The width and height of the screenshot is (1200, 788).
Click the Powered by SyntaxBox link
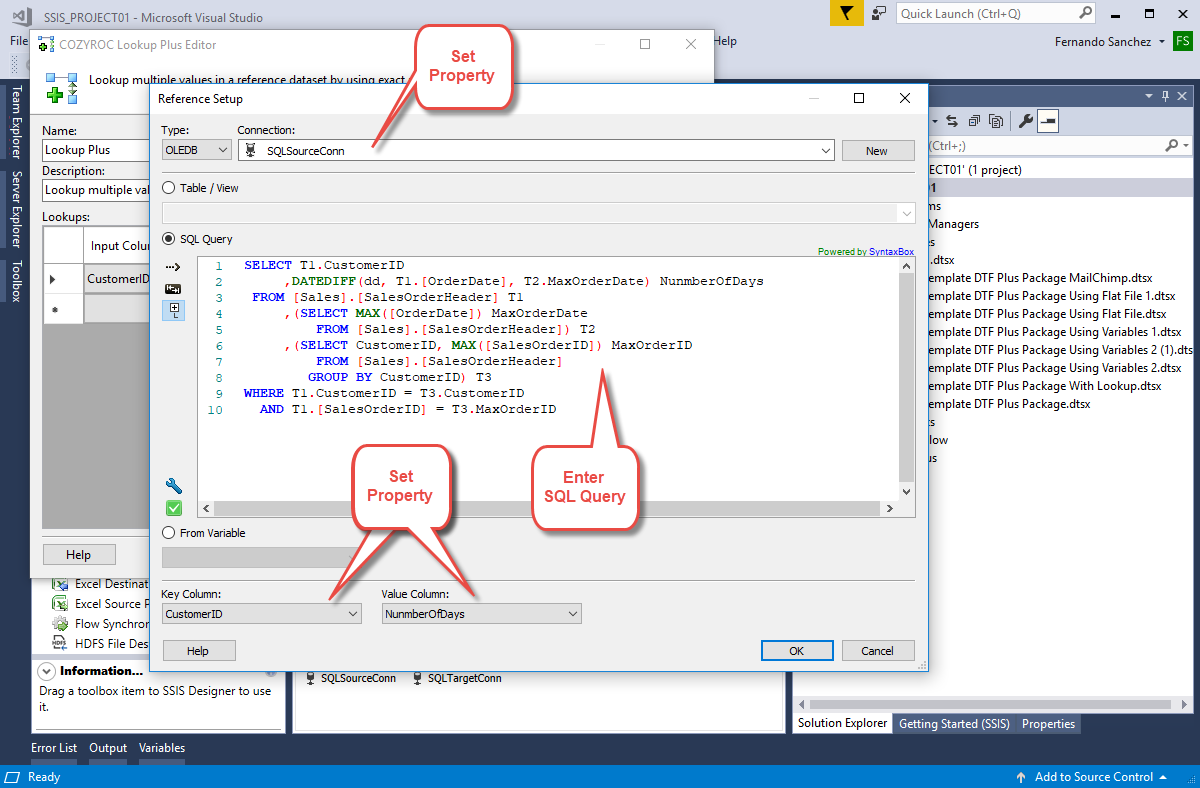pyautogui.click(x=866, y=252)
